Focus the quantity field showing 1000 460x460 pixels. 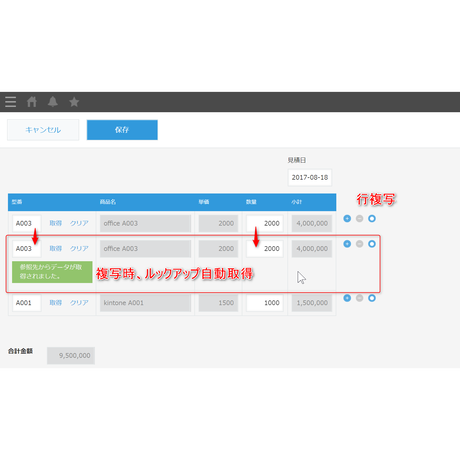[265, 303]
